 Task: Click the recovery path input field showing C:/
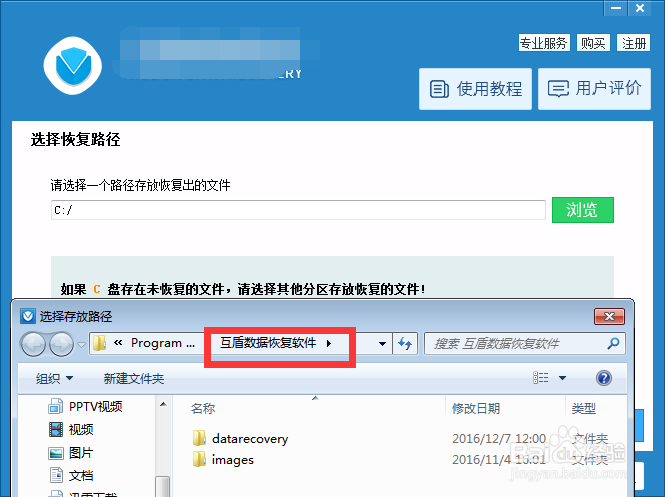[298, 210]
